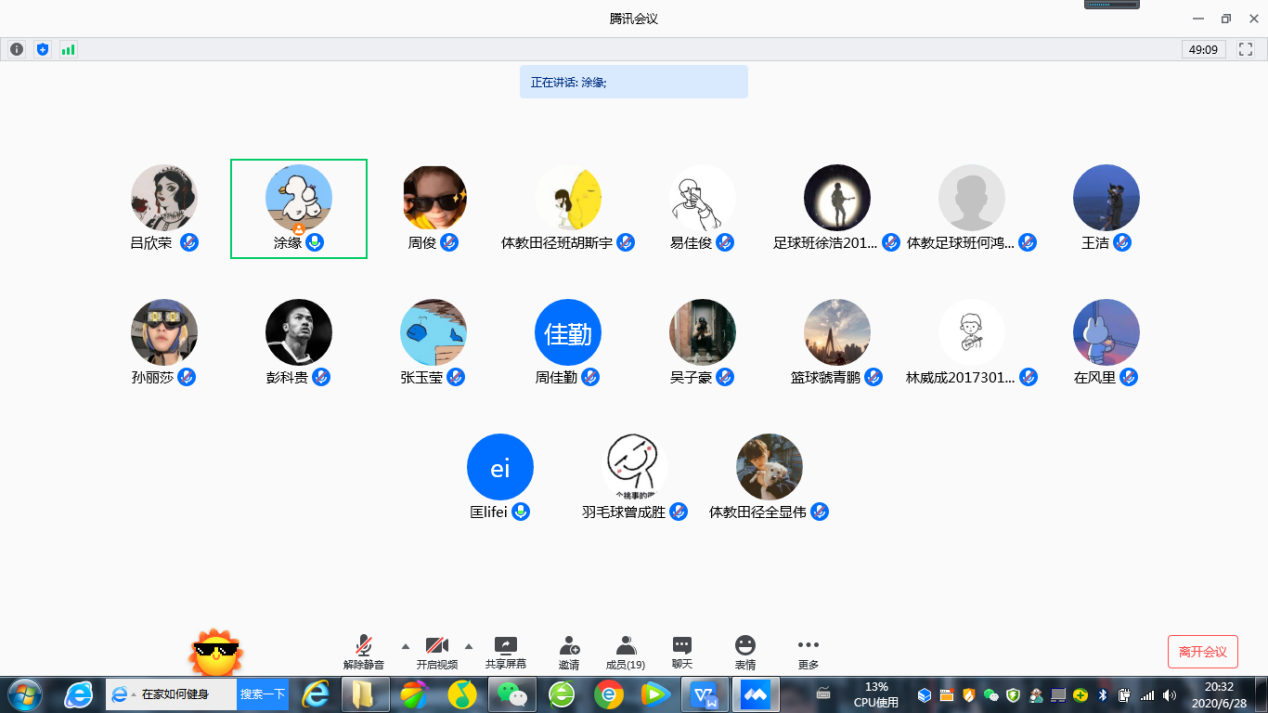Screen dimensions: 1268x713
Task: Click the 搜索一下 search button in taskbar
Action: point(262,694)
